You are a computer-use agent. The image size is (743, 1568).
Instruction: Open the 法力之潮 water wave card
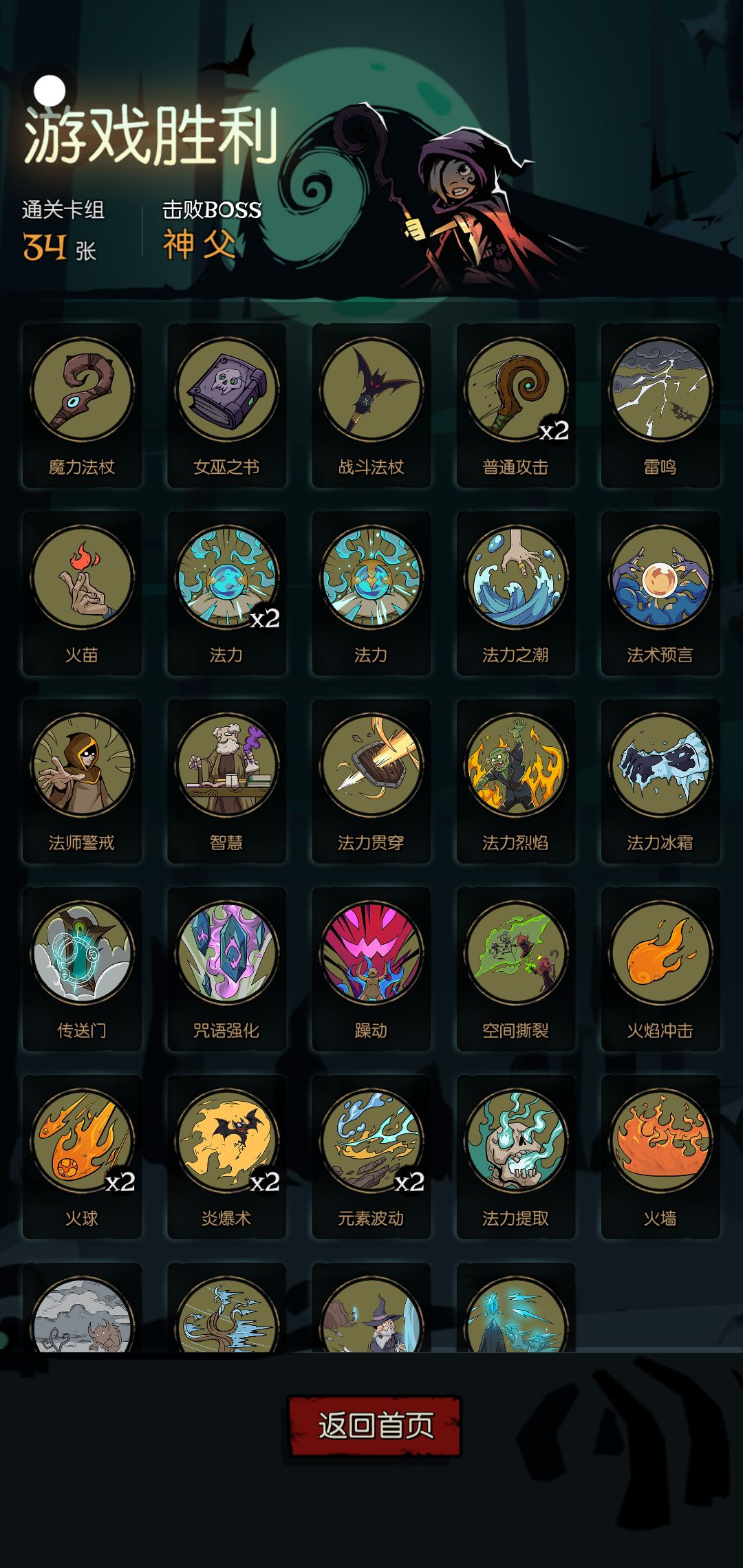(515, 594)
